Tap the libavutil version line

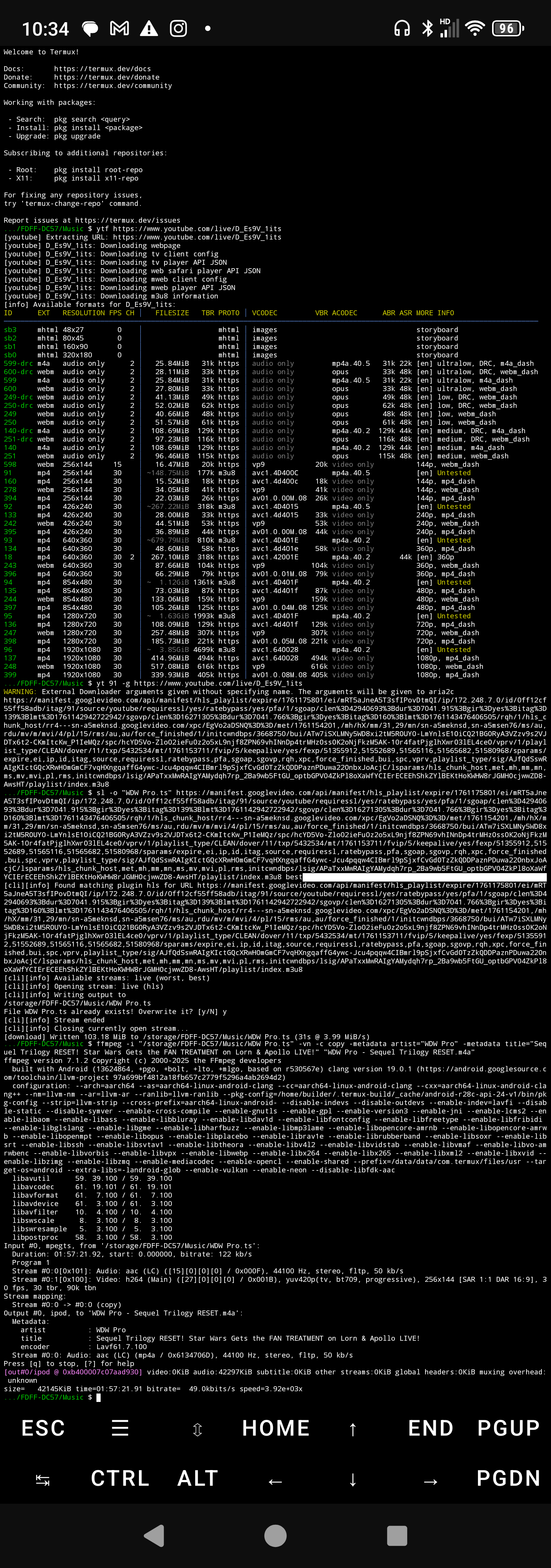92,1179
